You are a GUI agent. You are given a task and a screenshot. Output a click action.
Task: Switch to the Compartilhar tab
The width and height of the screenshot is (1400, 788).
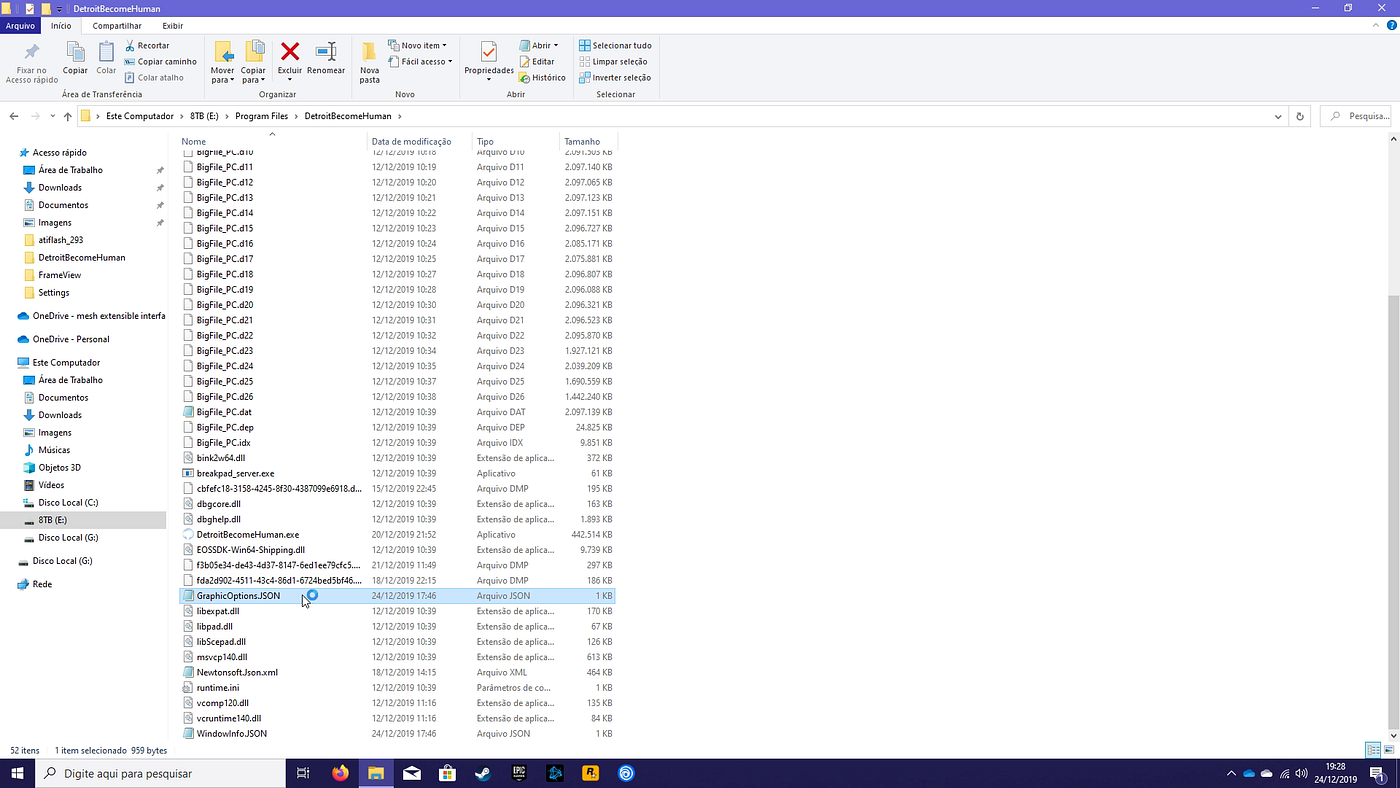[x=117, y=25]
